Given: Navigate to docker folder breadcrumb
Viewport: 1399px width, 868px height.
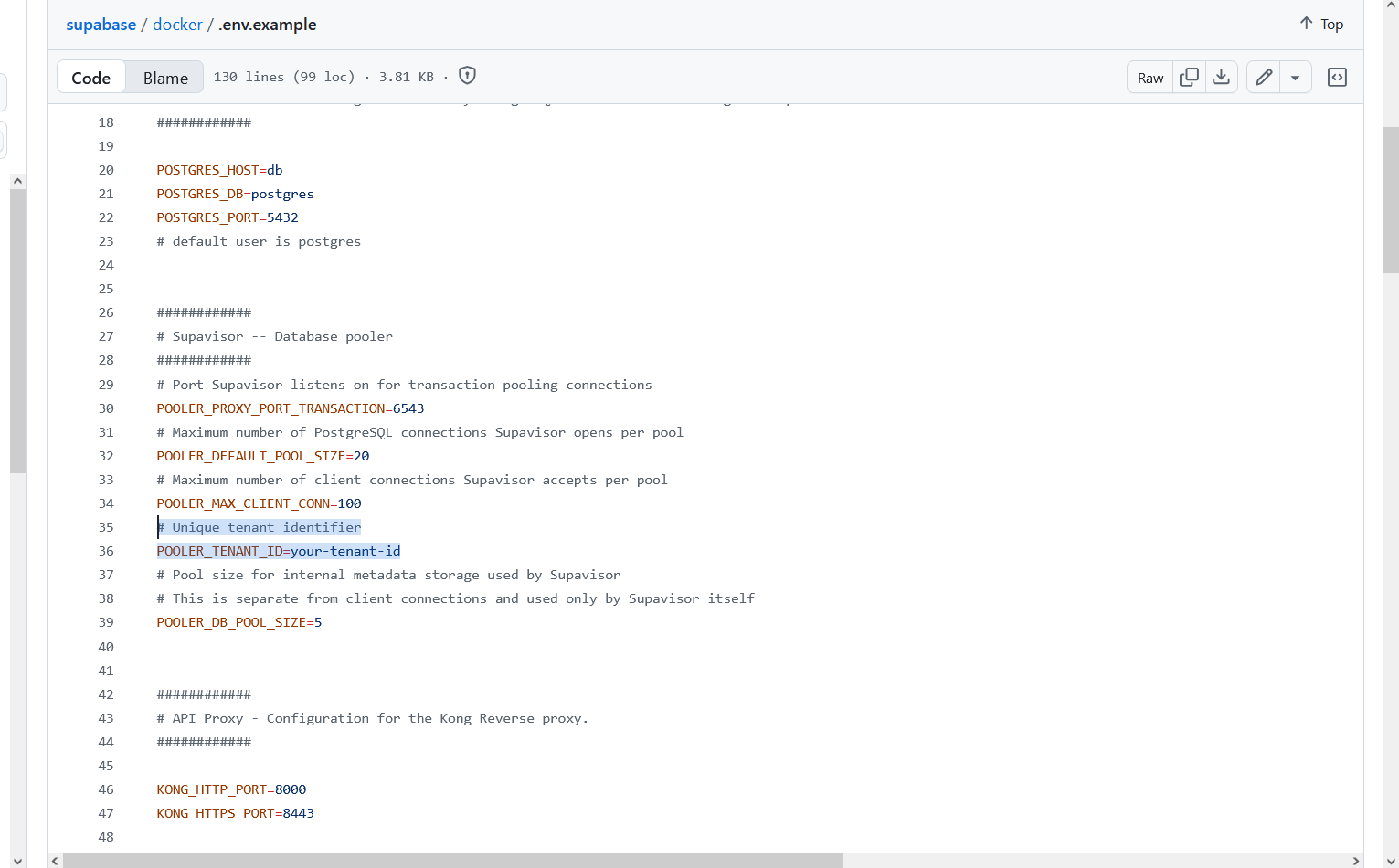Looking at the screenshot, I should click(177, 25).
